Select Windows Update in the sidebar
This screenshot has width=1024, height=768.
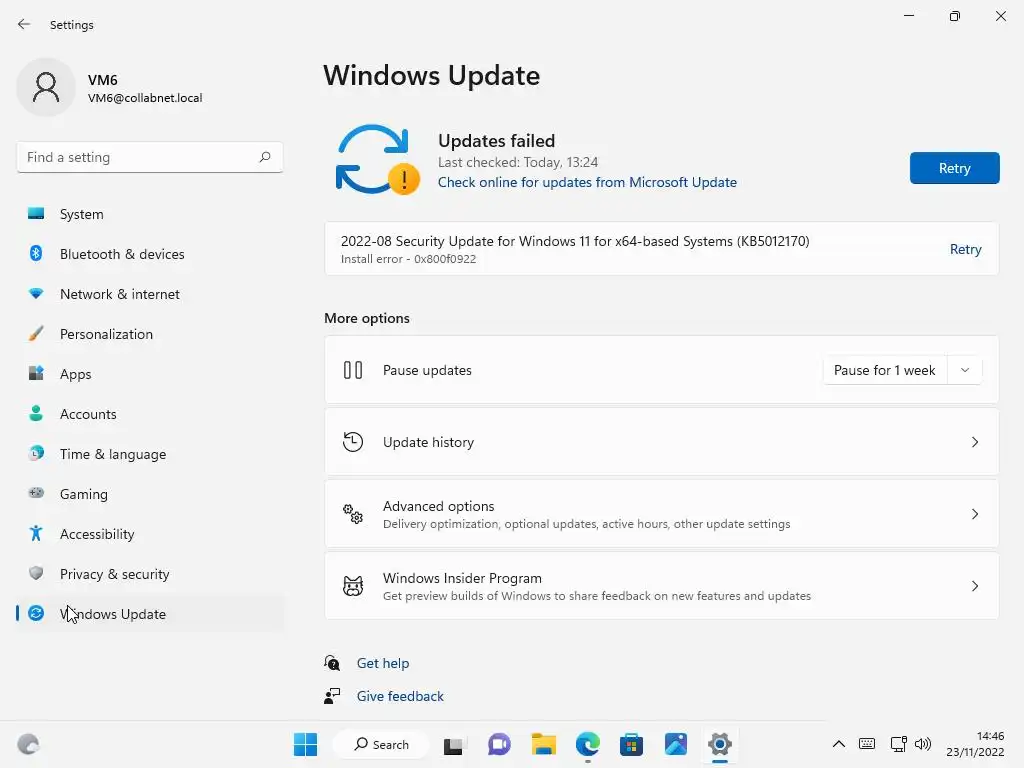[x=150, y=614]
